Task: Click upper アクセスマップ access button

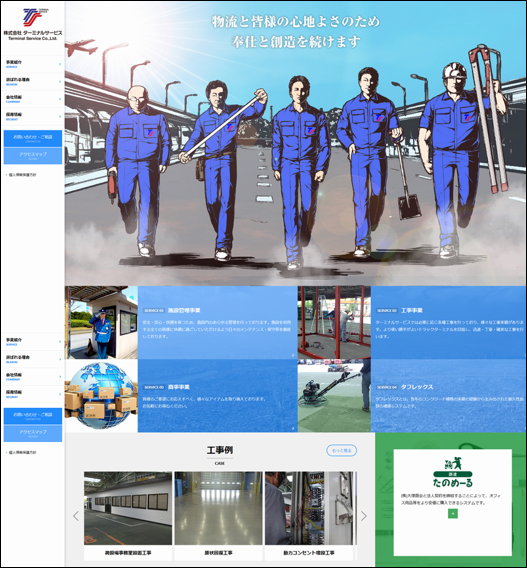Action: point(33,156)
